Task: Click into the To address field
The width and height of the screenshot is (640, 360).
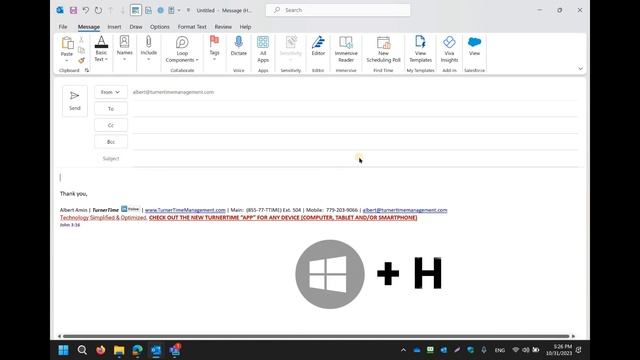Action: click(355, 109)
